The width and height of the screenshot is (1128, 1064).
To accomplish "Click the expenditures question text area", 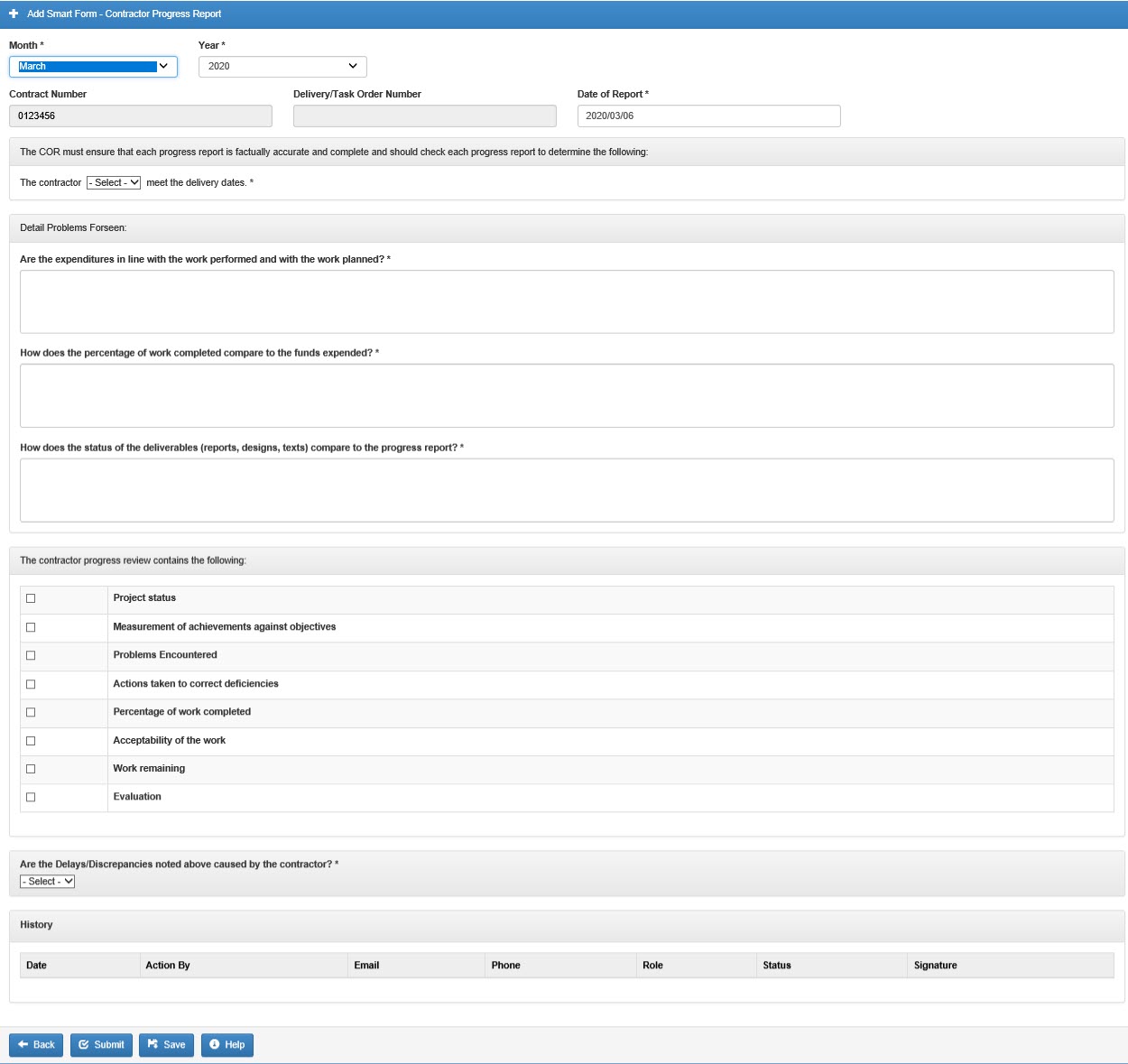I will [567, 301].
